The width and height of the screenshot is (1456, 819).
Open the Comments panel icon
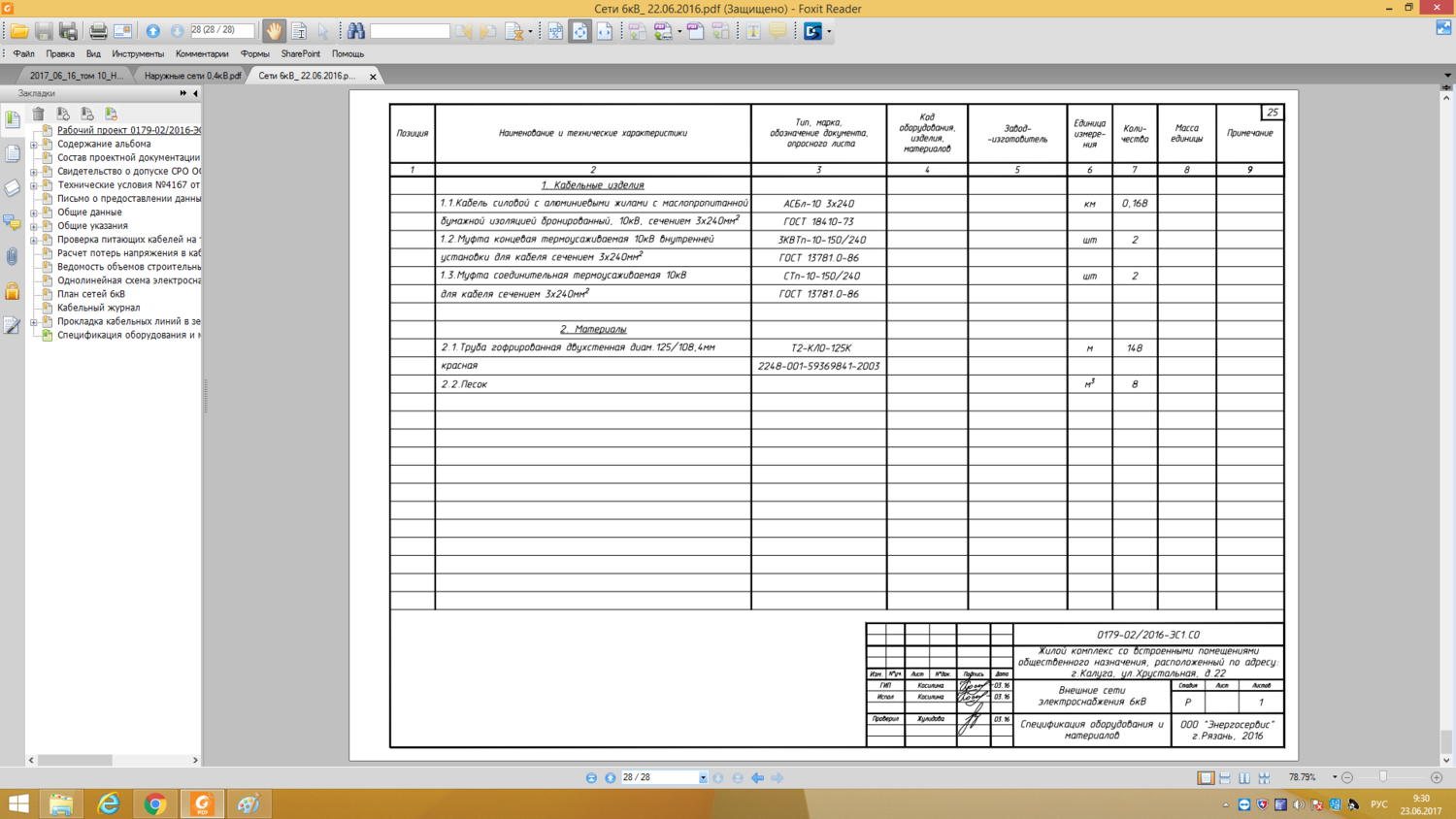(13, 222)
